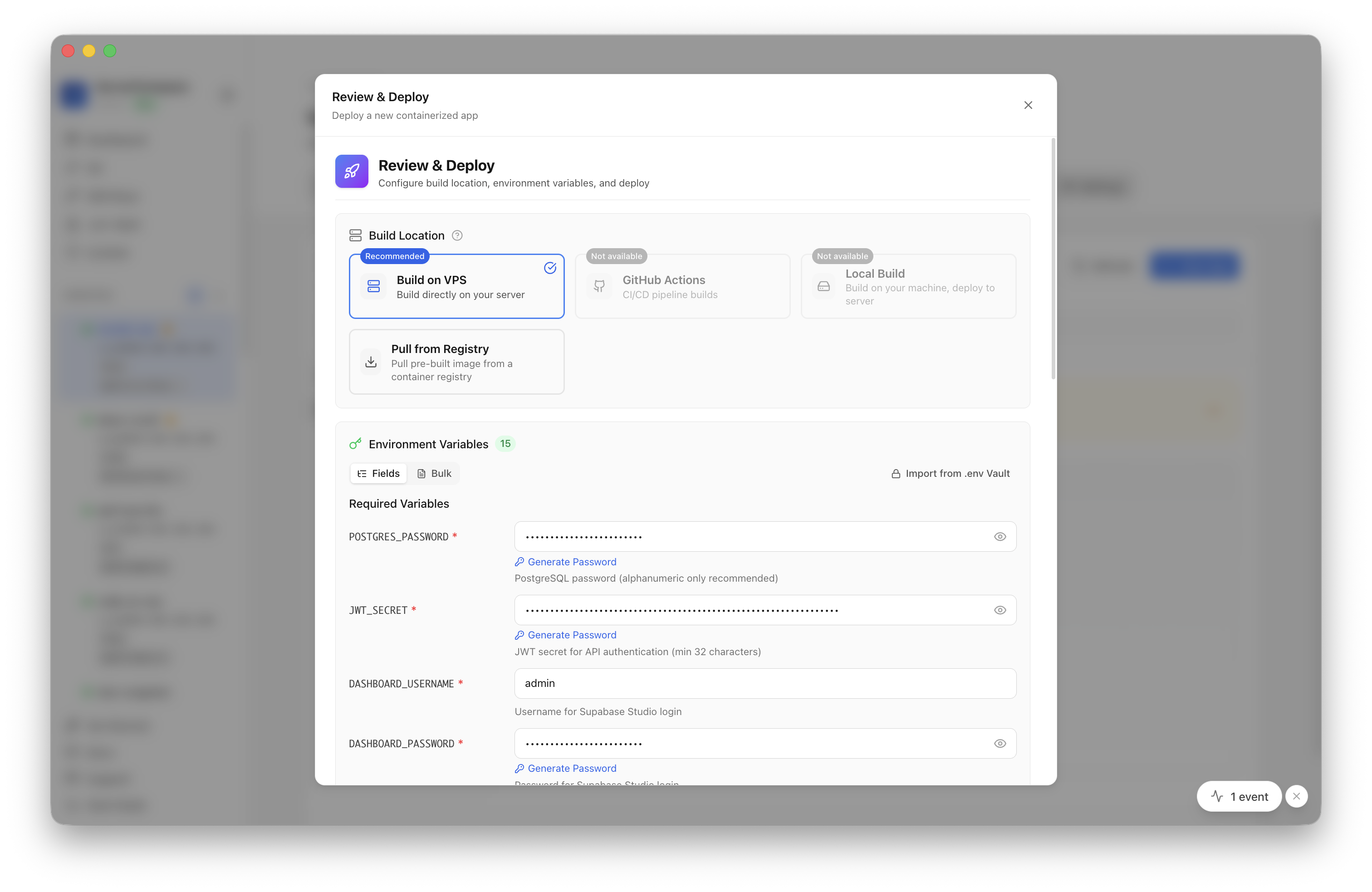Click the 15 variables count badge
The height and width of the screenshot is (892, 1372).
[x=505, y=443]
